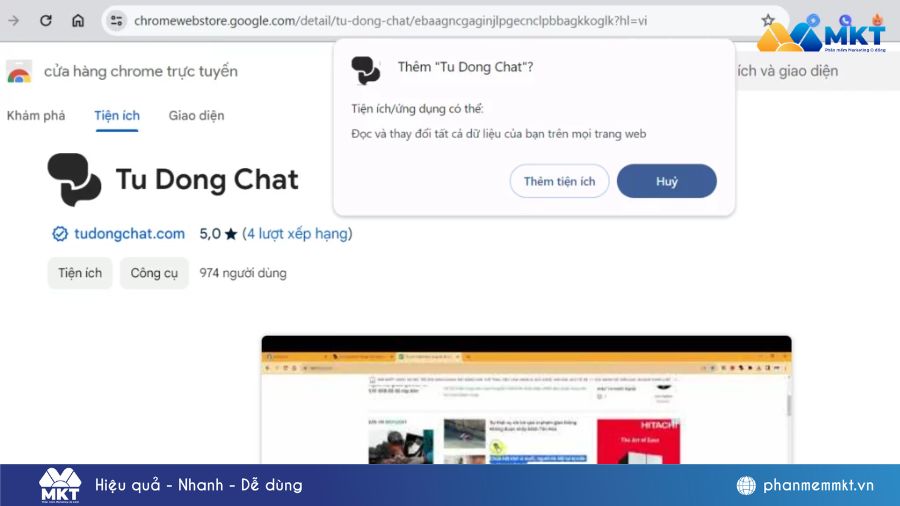The image size is (900, 506).
Task: Open the Khám phá tab
Action: pos(36,115)
